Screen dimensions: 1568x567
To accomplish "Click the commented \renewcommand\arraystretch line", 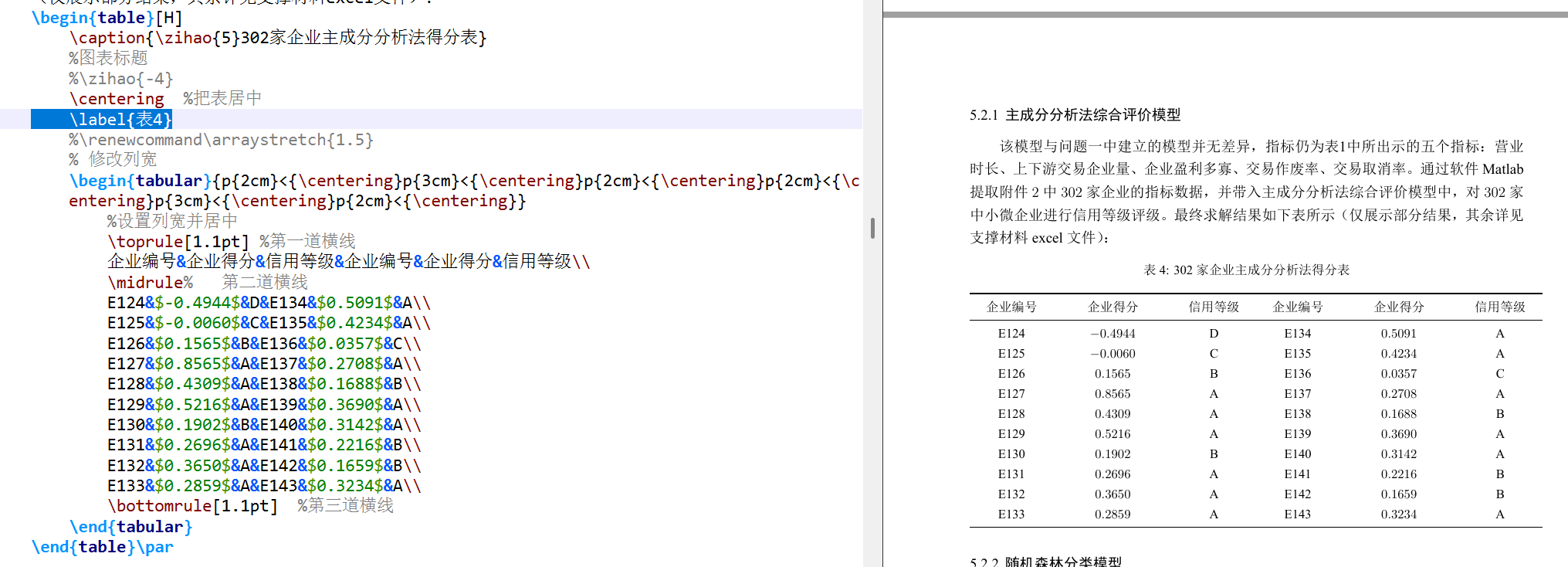I will pyautogui.click(x=221, y=140).
